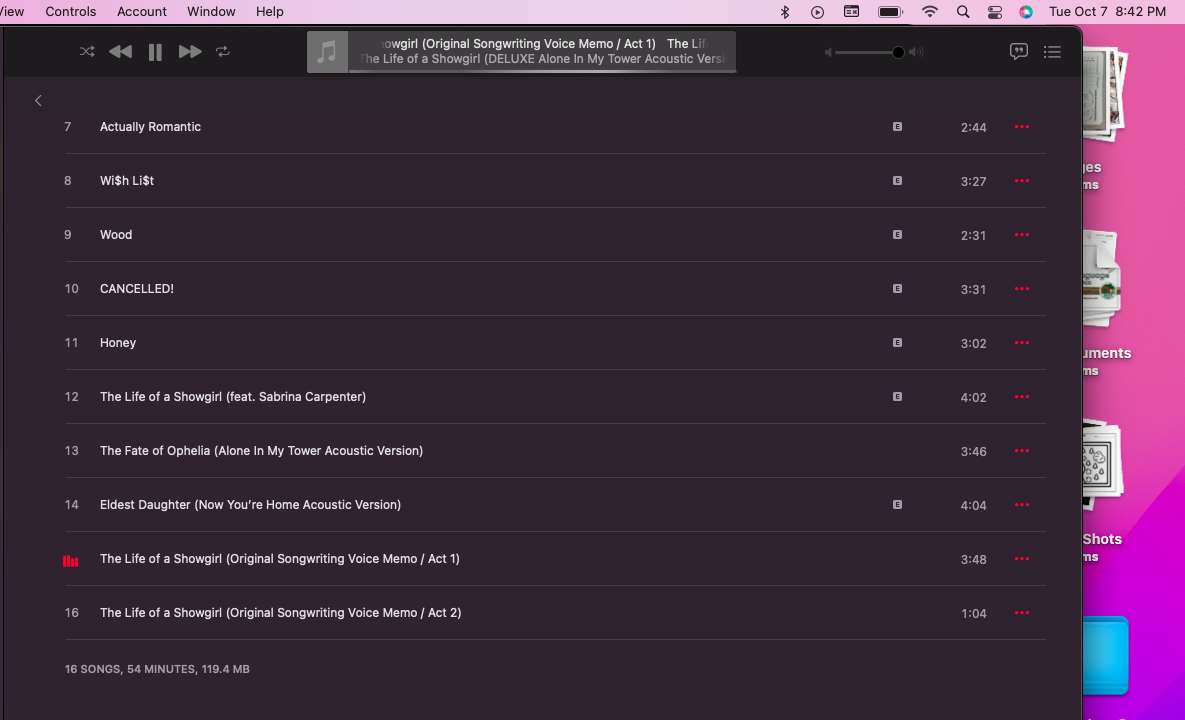
Task: Click the red now-playing bars indicator
Action: (70, 561)
